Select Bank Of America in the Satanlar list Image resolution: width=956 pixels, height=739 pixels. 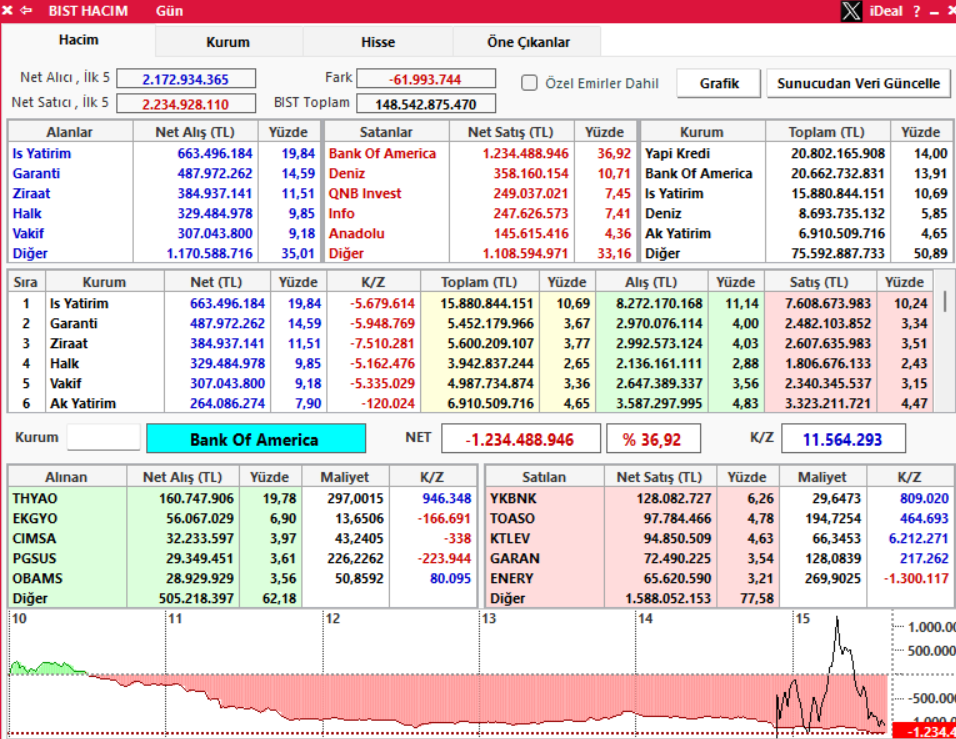point(382,154)
